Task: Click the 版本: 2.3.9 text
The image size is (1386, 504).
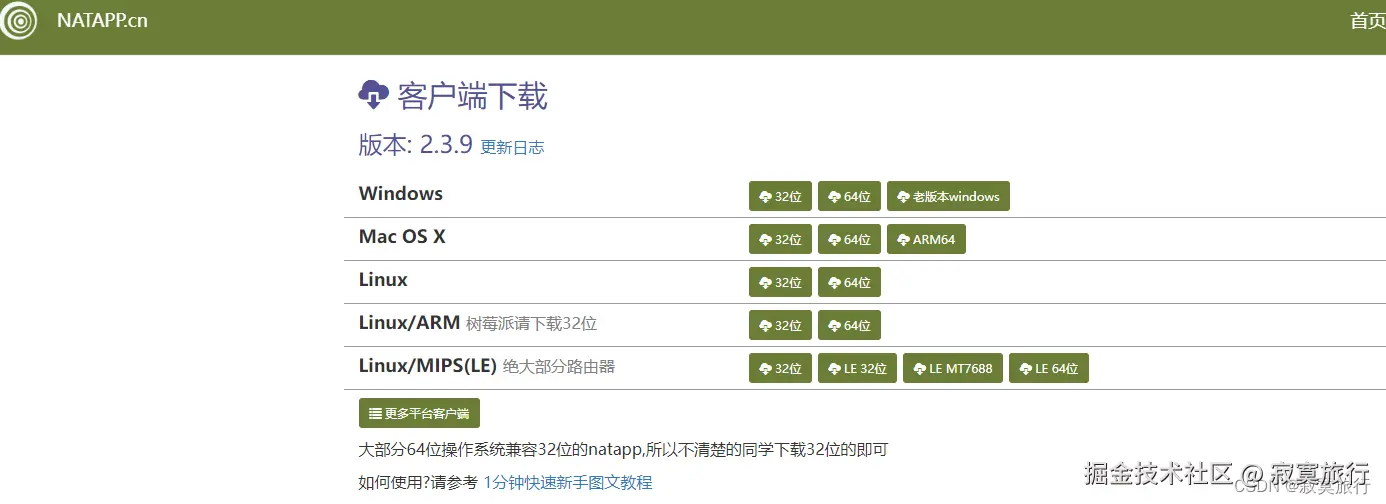Action: [415, 144]
